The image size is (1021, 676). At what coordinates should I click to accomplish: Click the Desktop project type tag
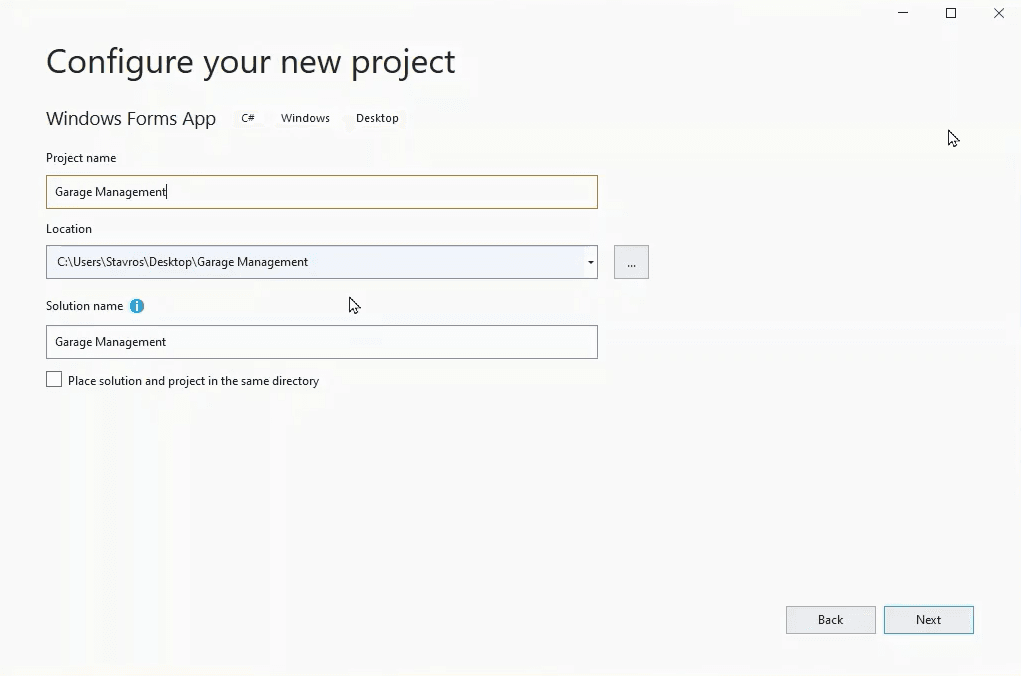377,118
